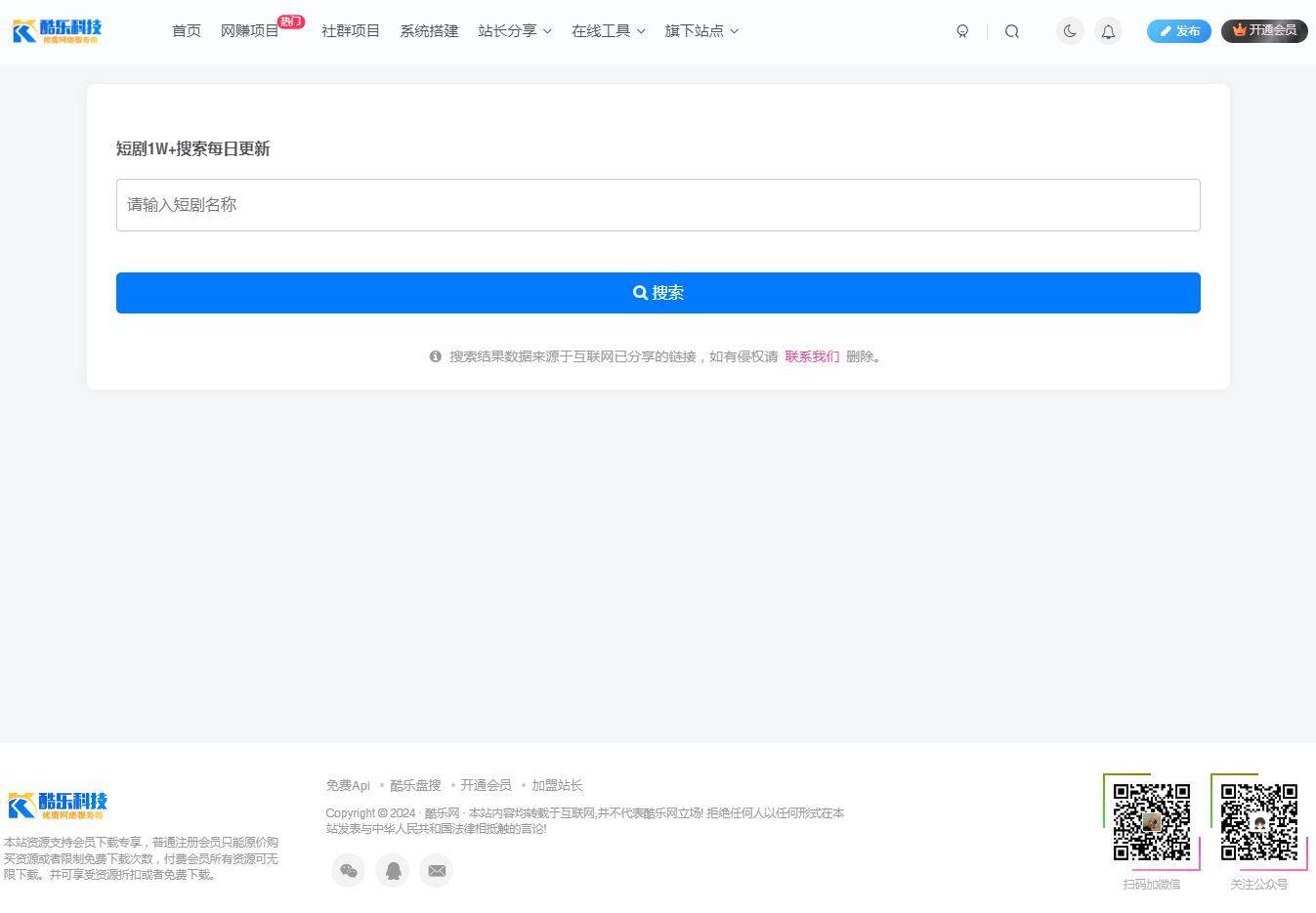The image size is (1316, 913).
Task: Click the 关注公众号 QR code
Action: tap(1259, 822)
